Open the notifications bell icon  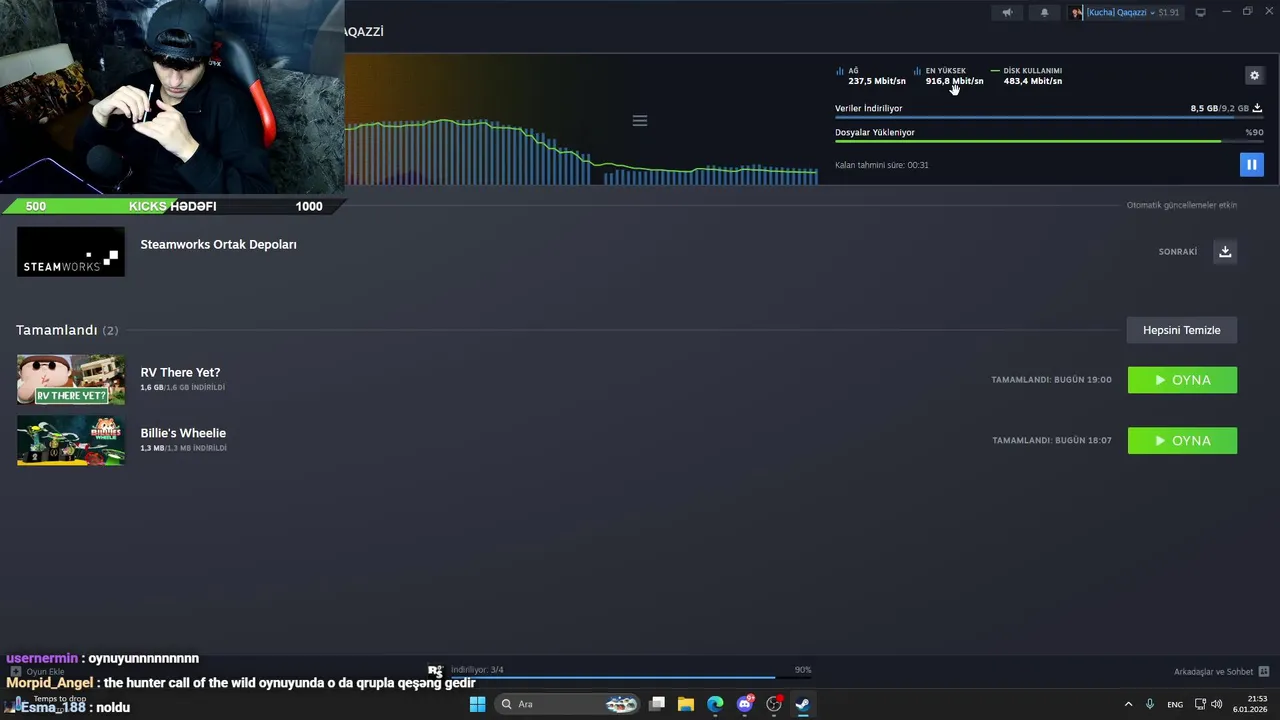click(1045, 13)
